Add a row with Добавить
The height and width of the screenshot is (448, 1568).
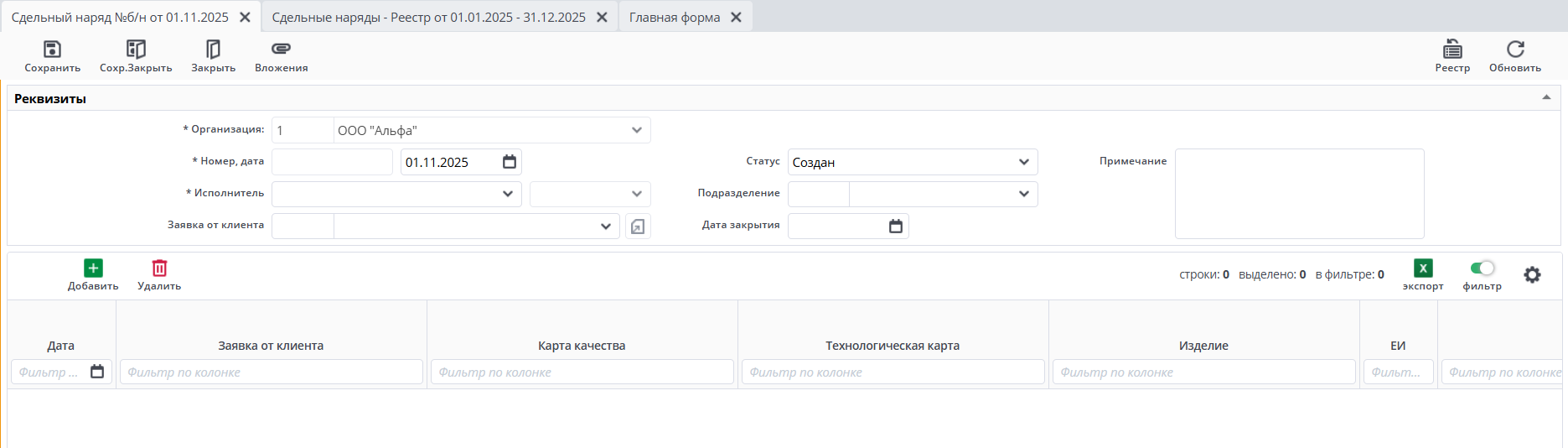coord(93,268)
